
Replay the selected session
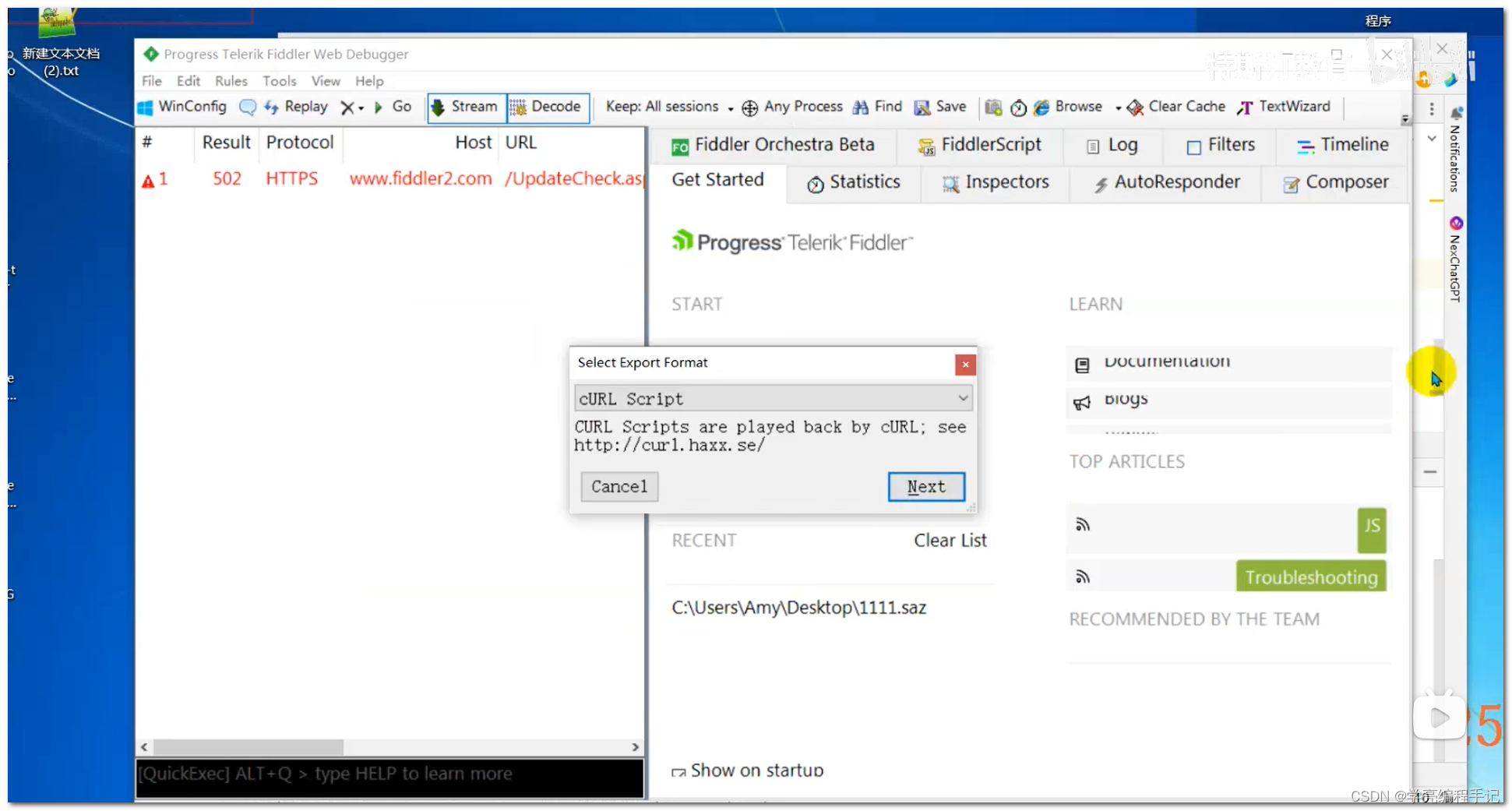point(296,107)
